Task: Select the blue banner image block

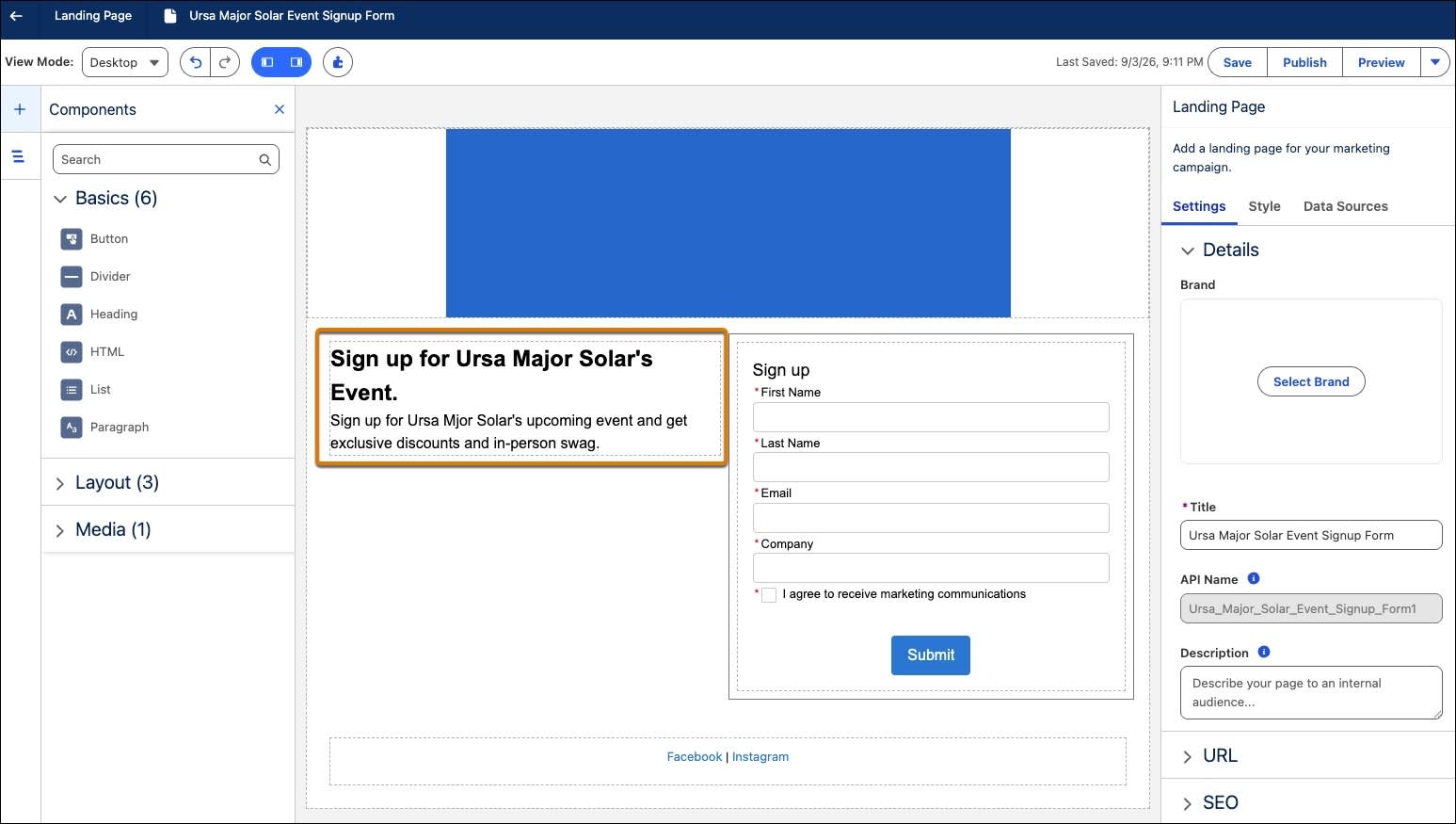Action: (x=728, y=223)
